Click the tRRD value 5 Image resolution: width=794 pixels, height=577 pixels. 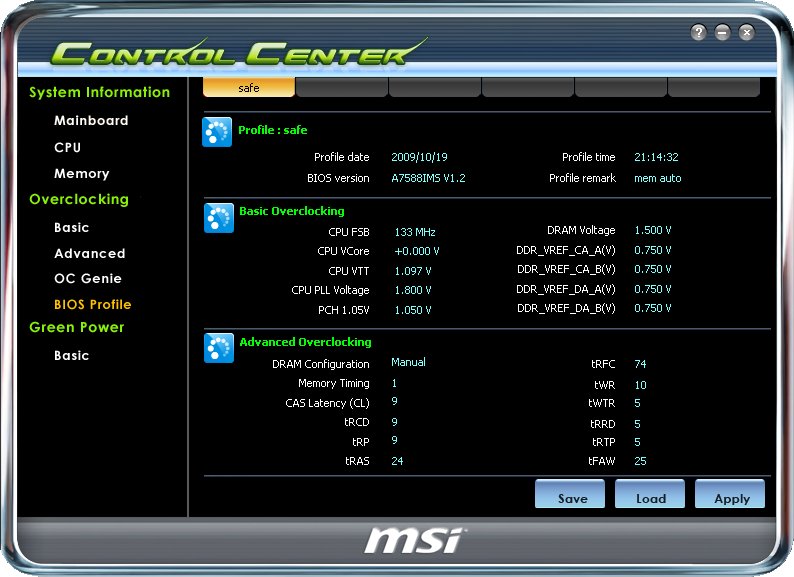(x=637, y=424)
